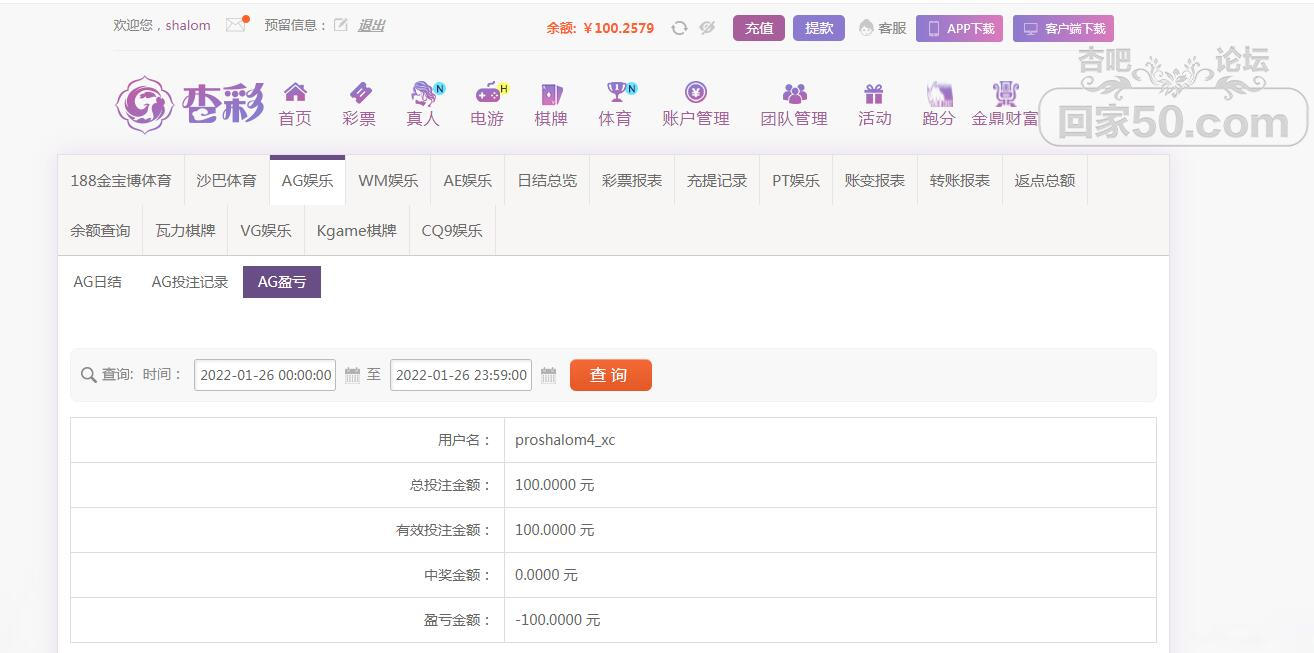Image resolution: width=1314 pixels, height=653 pixels.
Task: Switch to Kgame棋牌 tab
Action: coord(357,230)
